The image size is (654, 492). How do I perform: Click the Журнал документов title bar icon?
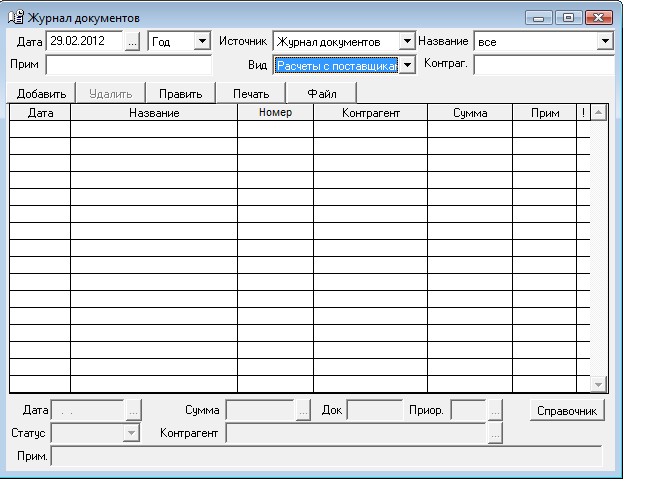16,18
